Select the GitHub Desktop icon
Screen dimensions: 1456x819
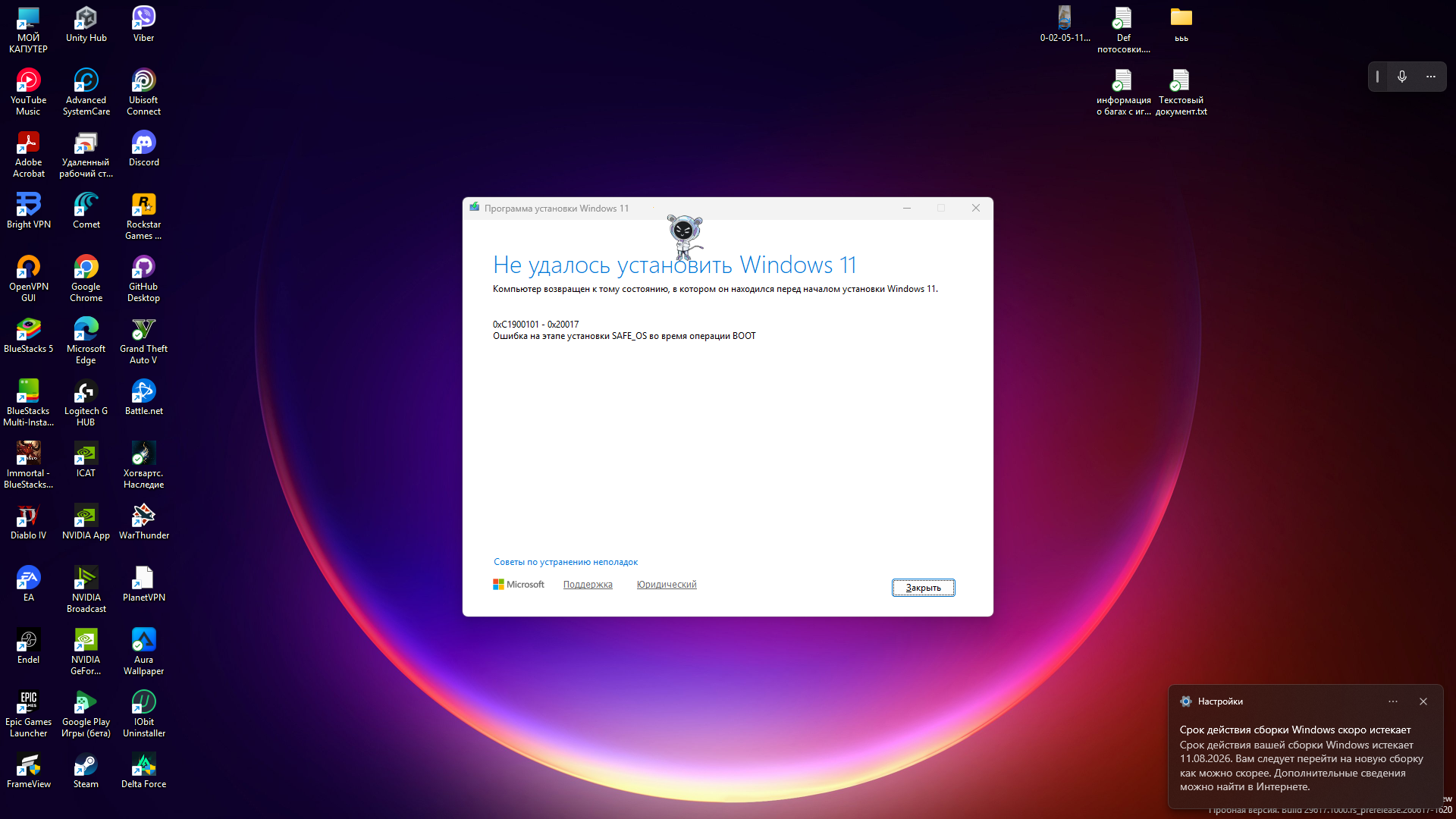tap(143, 278)
